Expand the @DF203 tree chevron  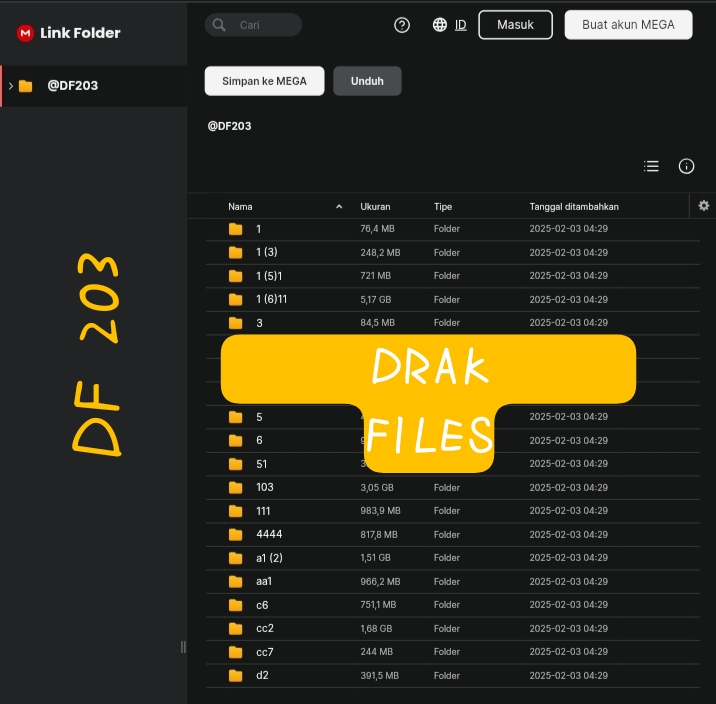[x=11, y=86]
